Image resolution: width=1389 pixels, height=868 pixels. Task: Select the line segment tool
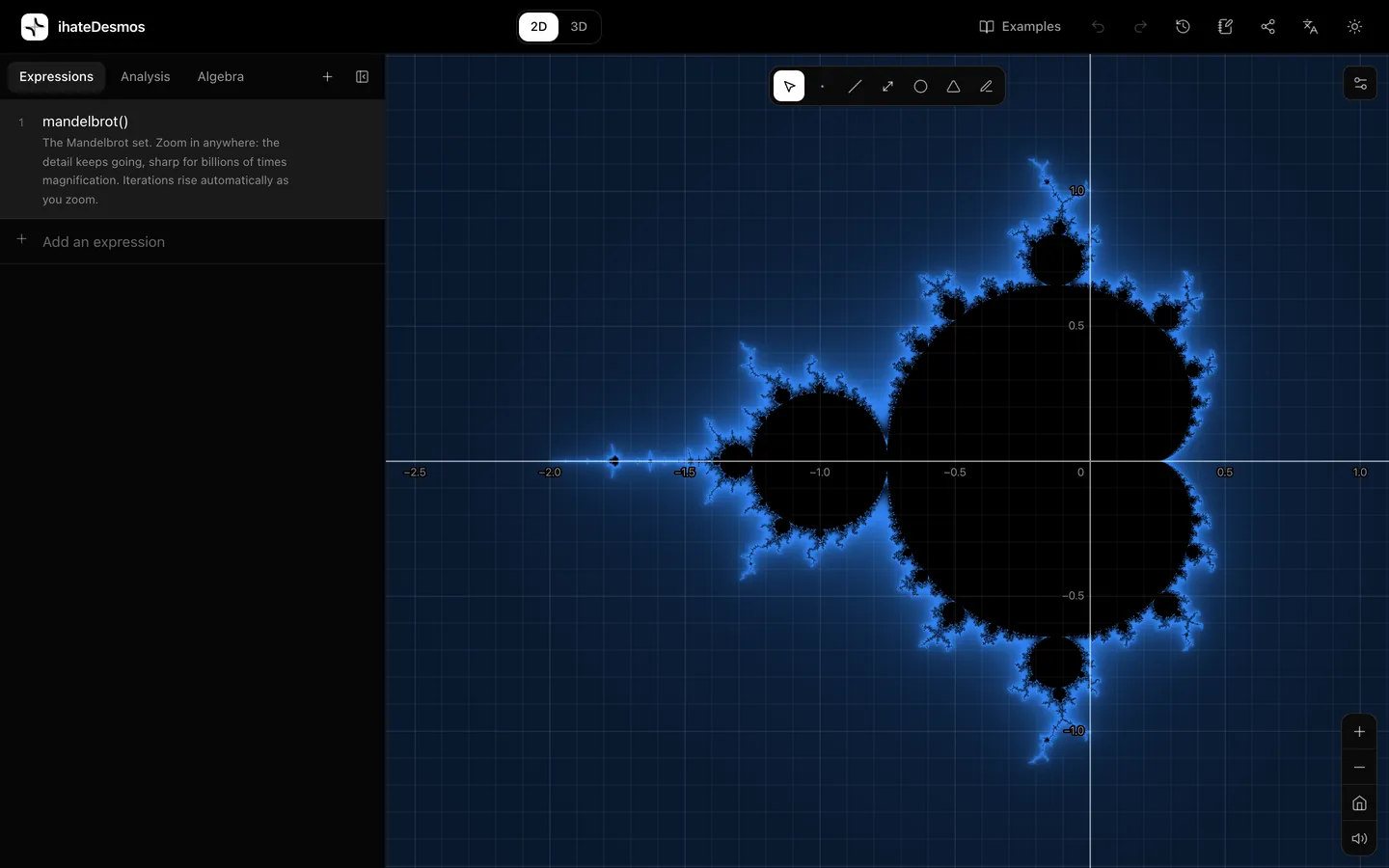point(855,87)
